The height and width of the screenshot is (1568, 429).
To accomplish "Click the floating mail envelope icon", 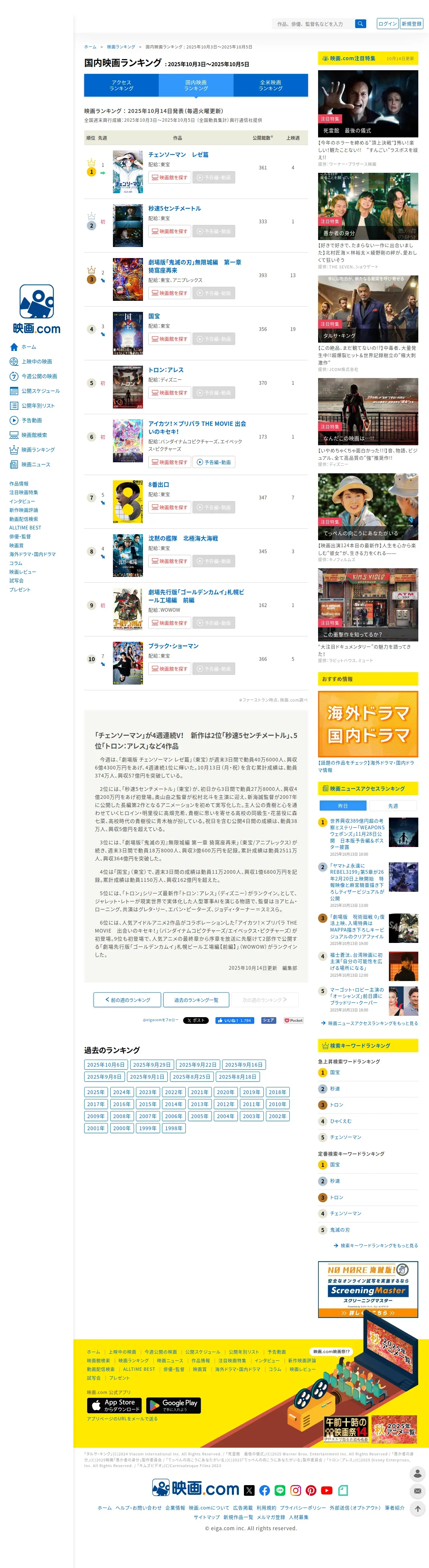I will point(417,1491).
